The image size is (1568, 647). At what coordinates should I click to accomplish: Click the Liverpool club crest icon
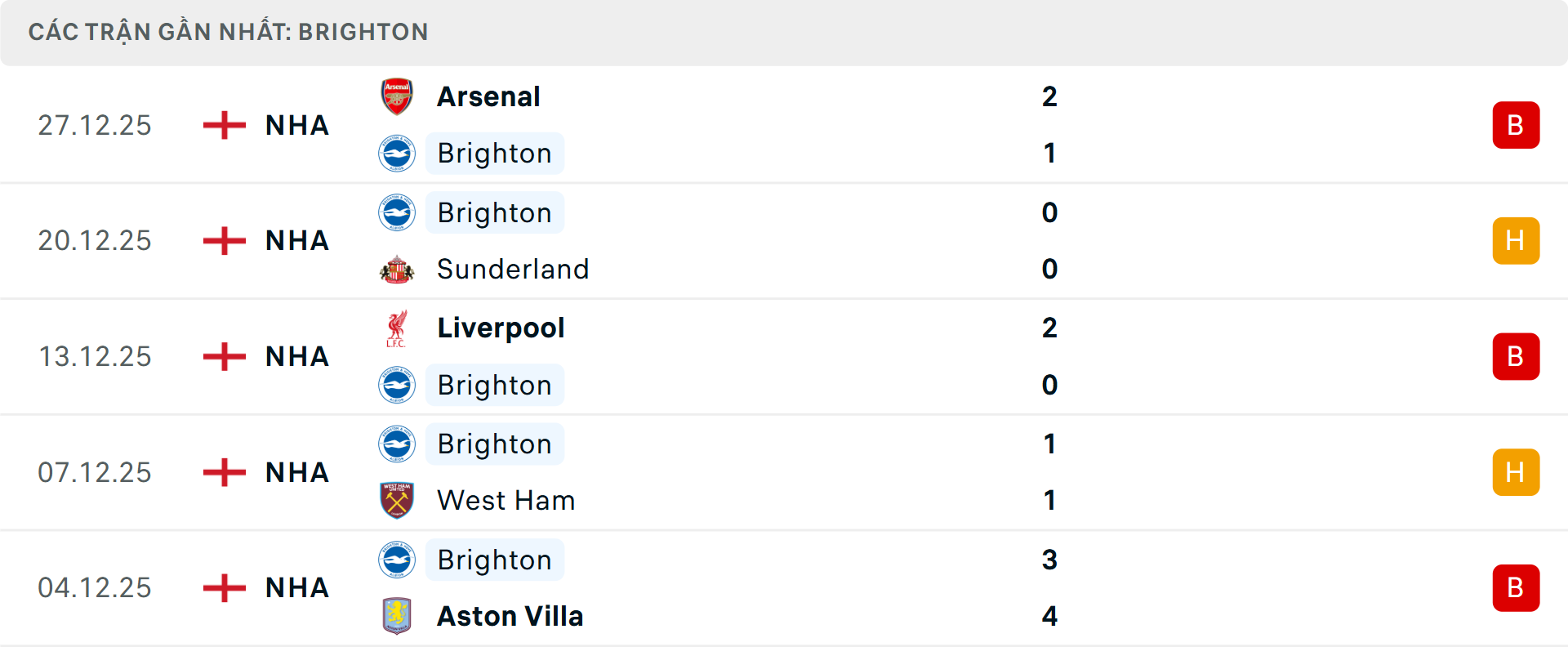pos(397,328)
